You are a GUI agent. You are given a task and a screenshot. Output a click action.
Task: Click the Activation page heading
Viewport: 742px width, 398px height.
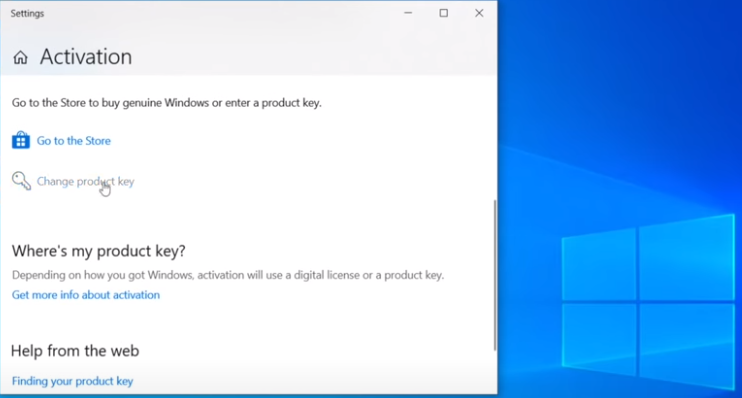tap(86, 57)
